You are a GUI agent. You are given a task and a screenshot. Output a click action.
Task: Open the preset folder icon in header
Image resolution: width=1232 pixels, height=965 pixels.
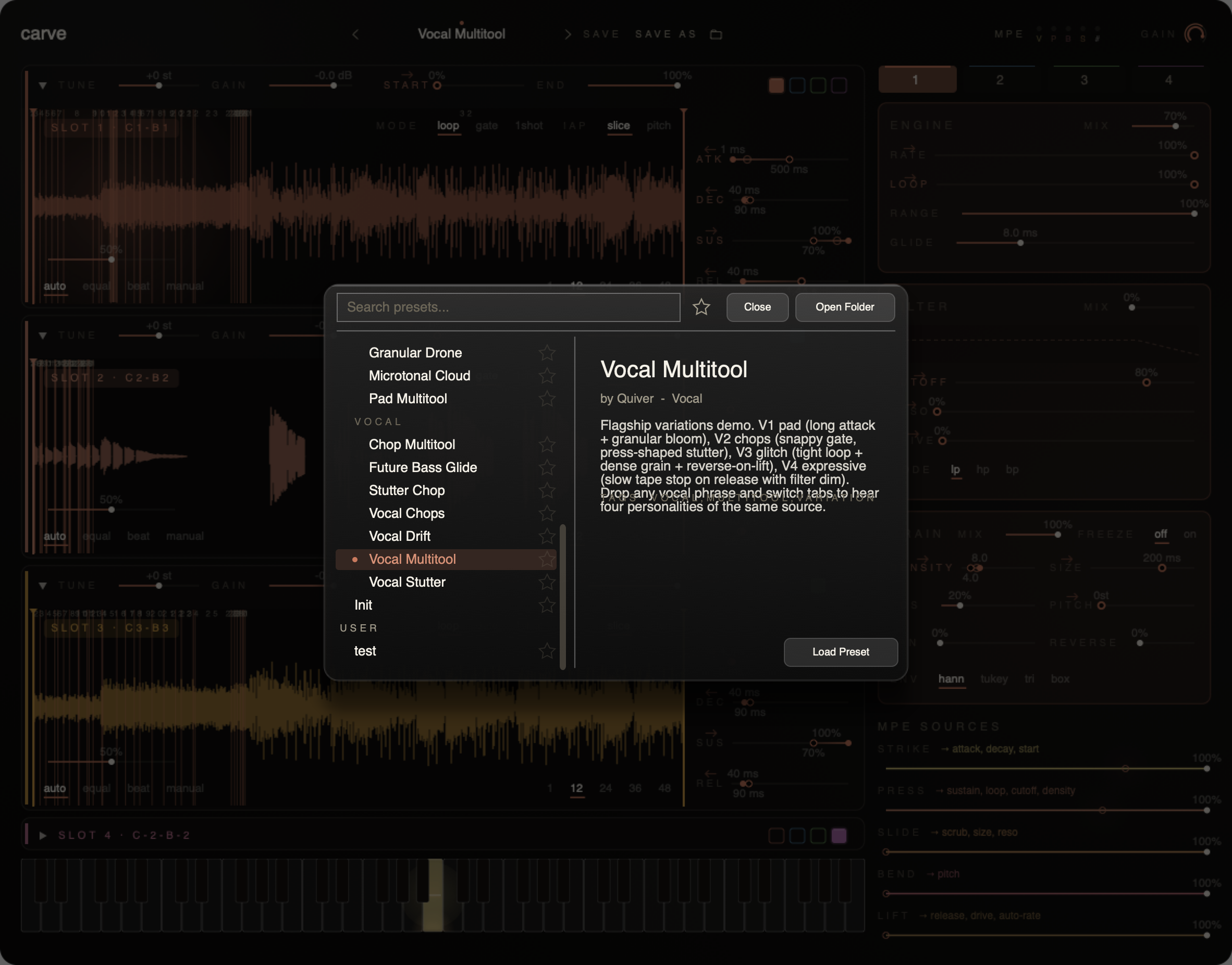(x=716, y=34)
